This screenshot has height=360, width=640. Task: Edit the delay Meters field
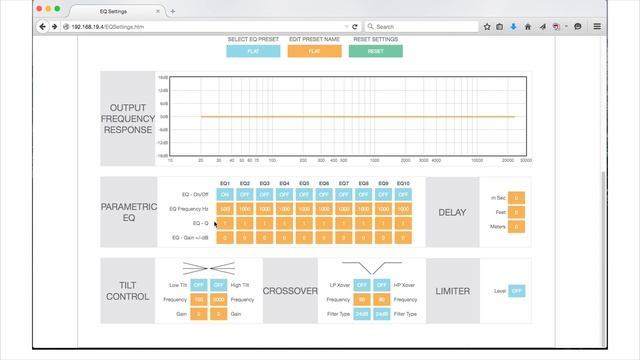click(516, 227)
